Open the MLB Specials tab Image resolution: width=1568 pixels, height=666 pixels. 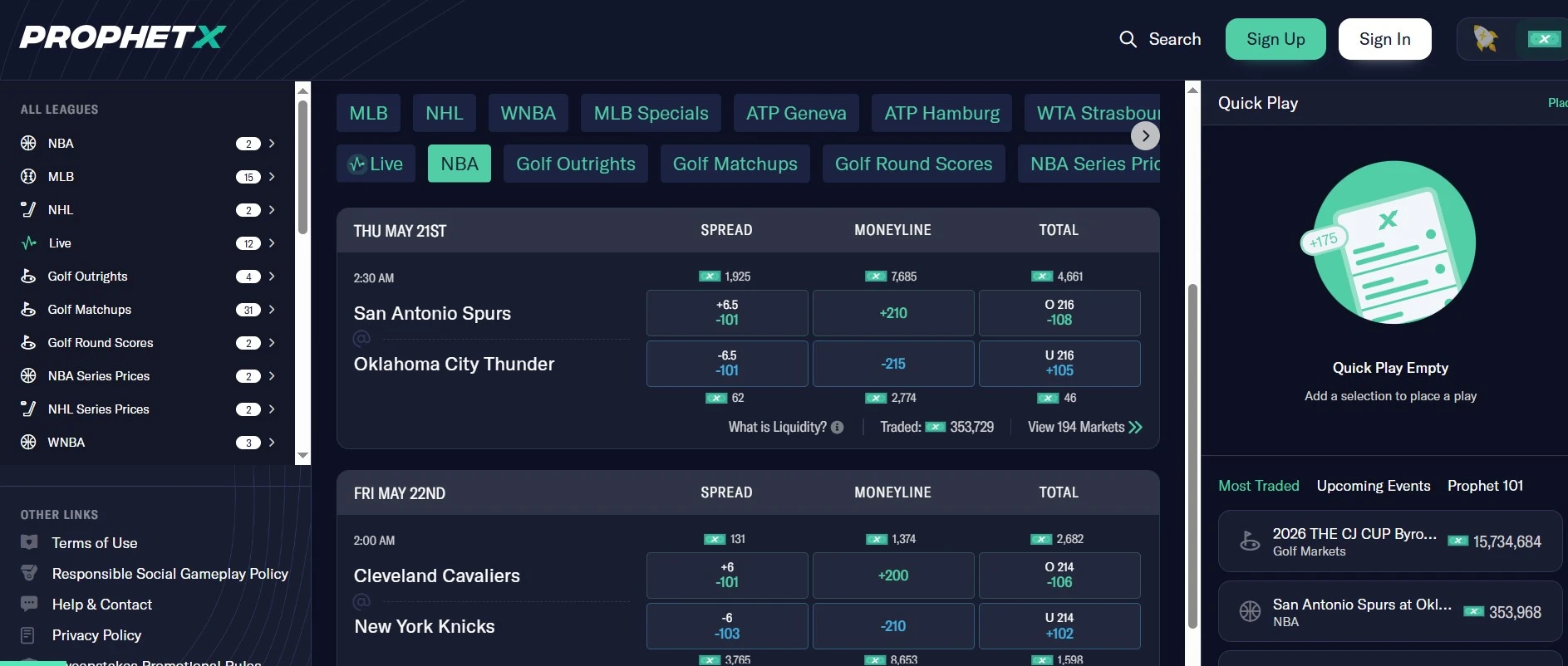pyautogui.click(x=651, y=113)
